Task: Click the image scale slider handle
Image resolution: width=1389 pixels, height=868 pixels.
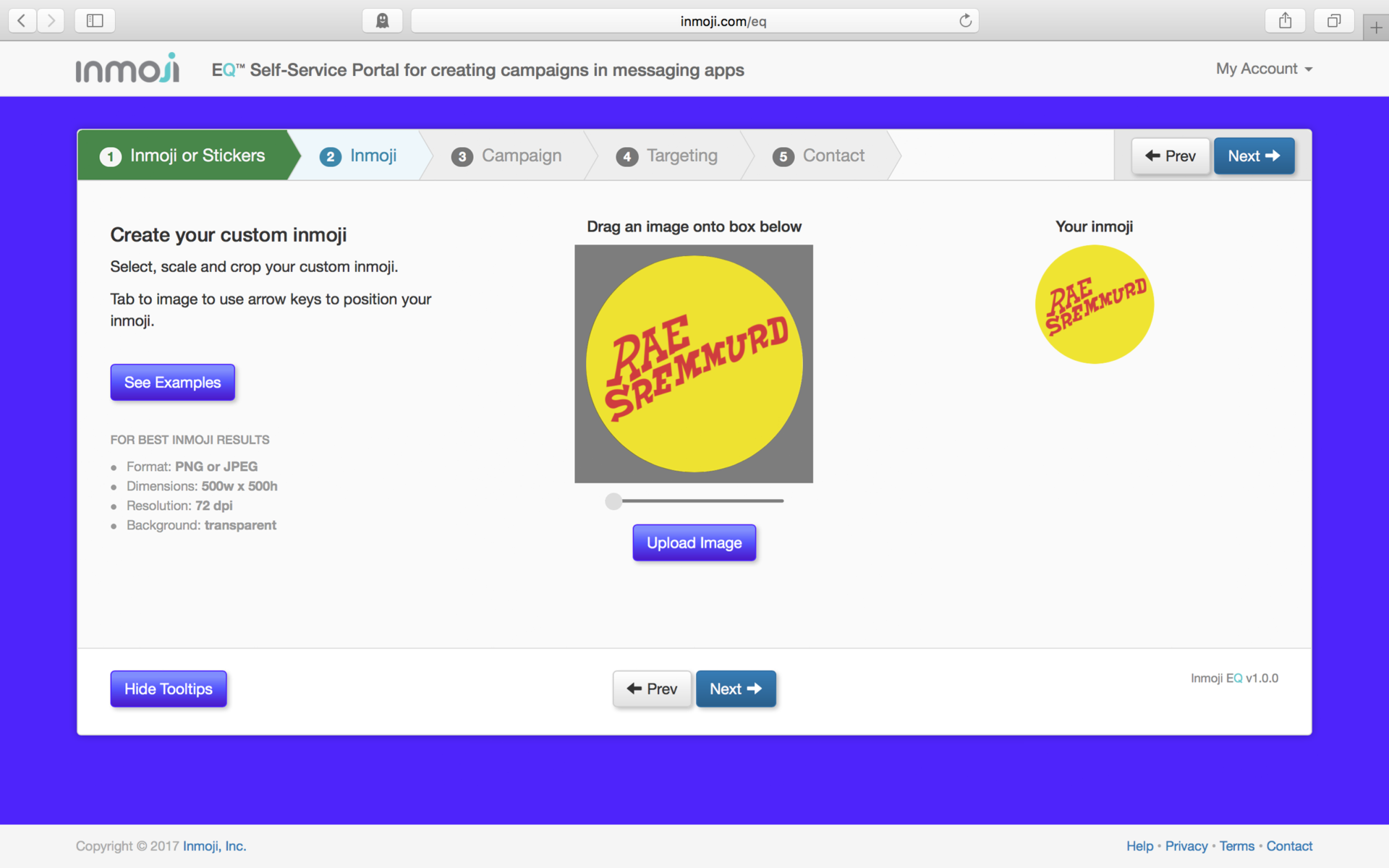Action: pos(613,501)
